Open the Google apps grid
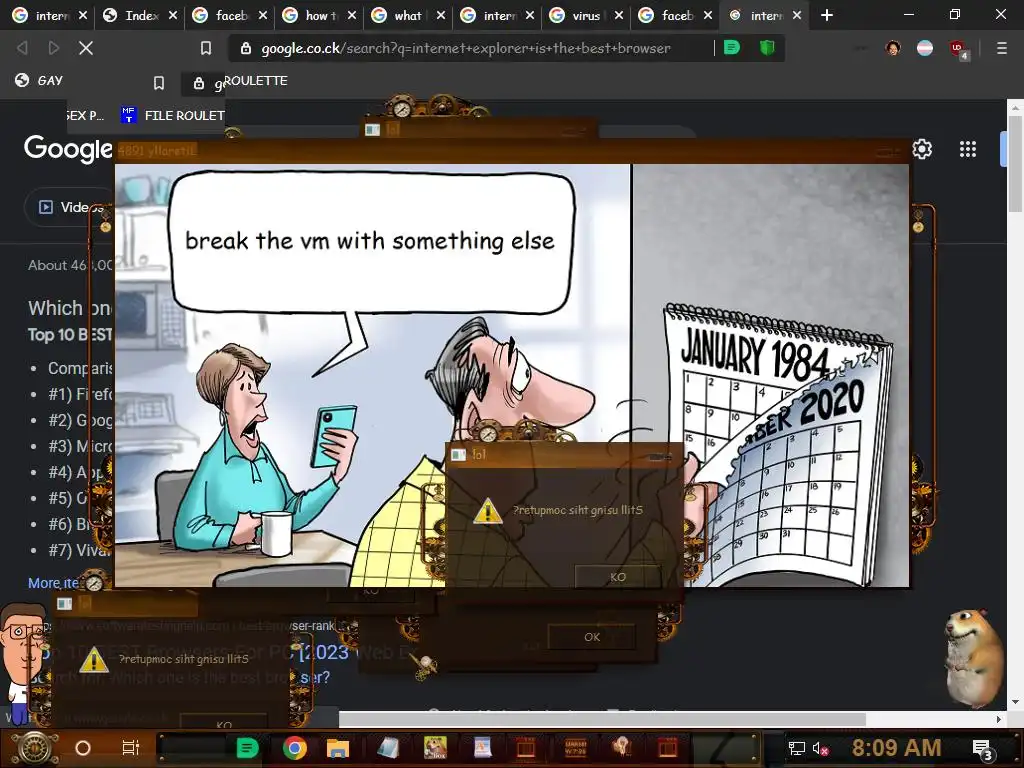1024x768 pixels. [968, 149]
